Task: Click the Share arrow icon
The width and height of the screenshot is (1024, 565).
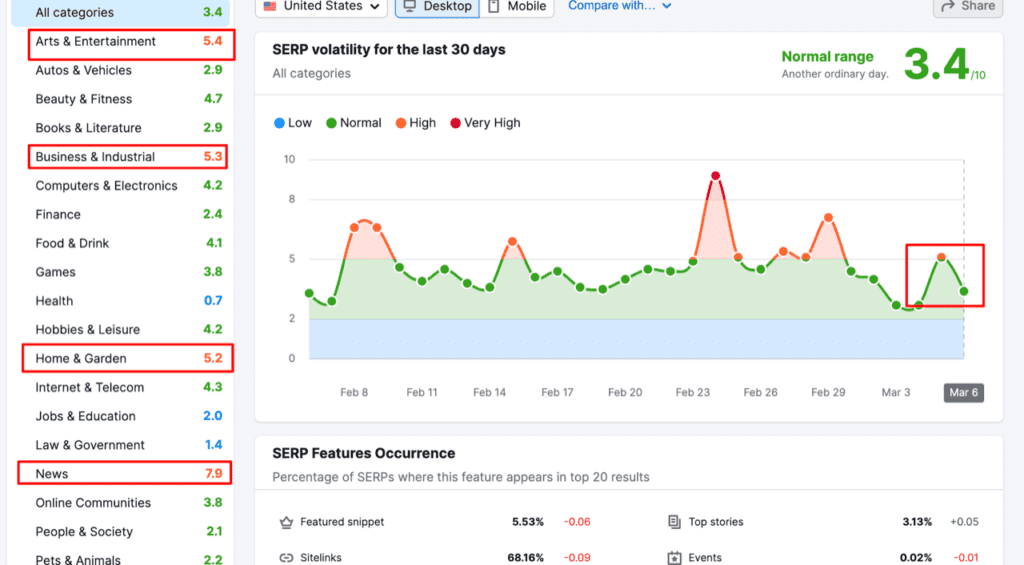Action: [948, 6]
